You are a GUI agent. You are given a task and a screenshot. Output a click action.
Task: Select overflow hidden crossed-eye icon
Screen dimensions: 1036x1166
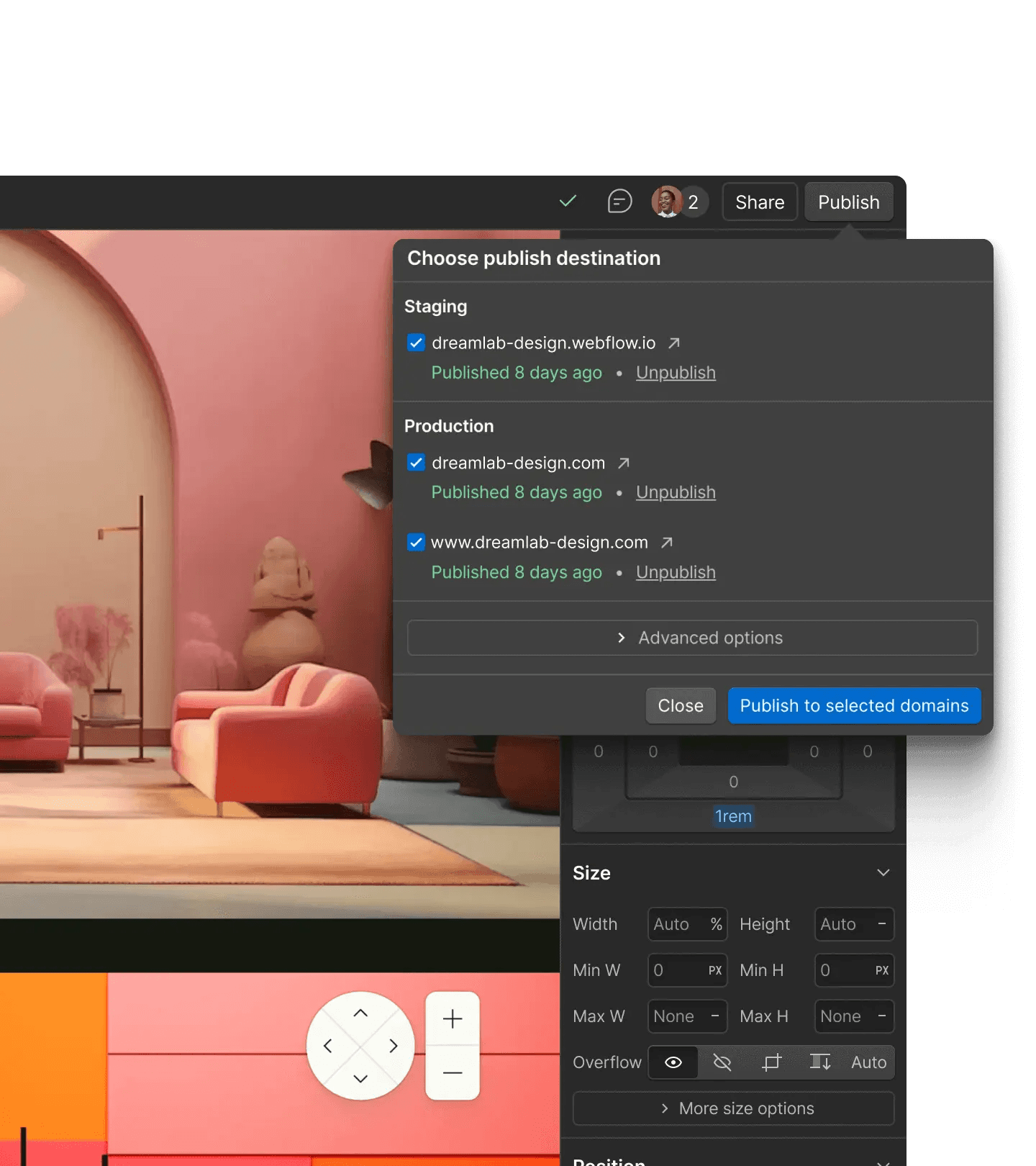(x=722, y=1062)
